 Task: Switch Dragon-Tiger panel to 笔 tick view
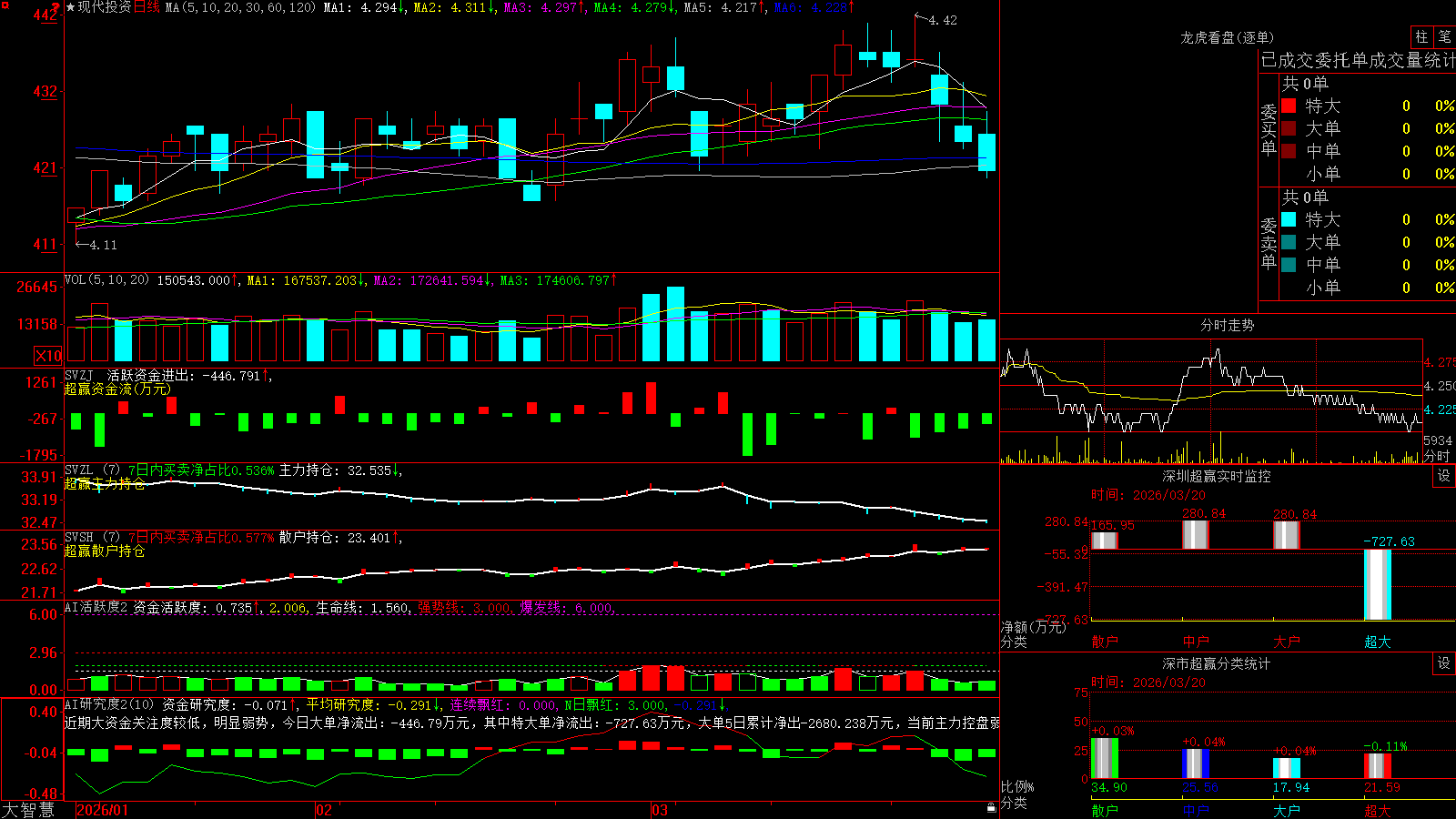[x=1445, y=37]
